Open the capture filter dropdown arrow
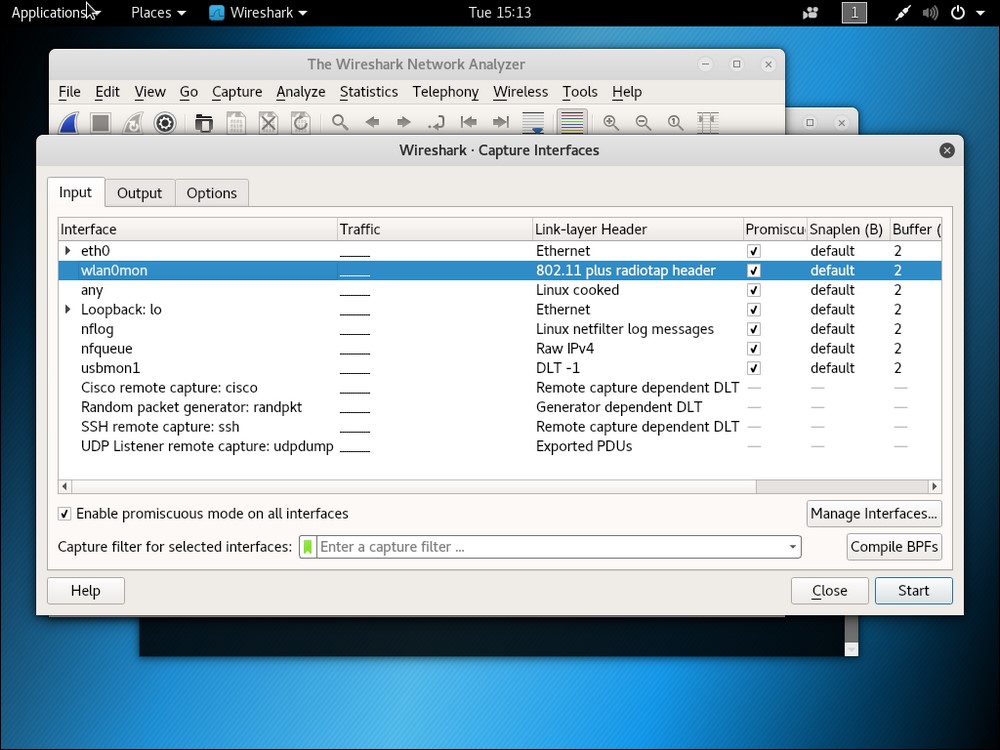The height and width of the screenshot is (750, 1000). [x=792, y=547]
